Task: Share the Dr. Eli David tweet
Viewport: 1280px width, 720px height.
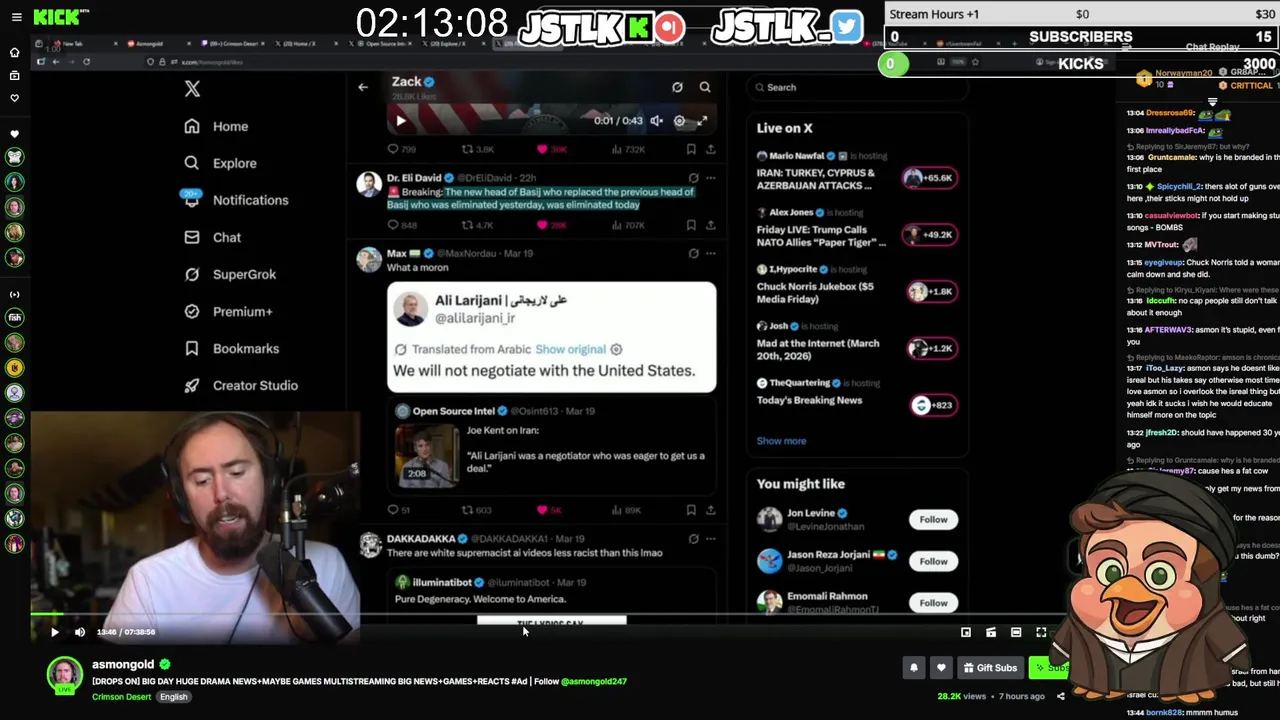Action: point(710,225)
